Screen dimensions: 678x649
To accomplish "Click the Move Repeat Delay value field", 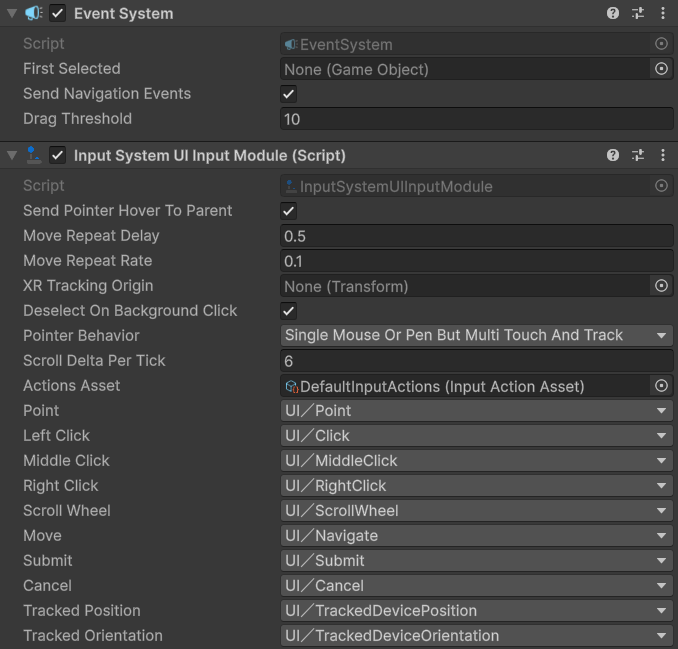I will 477,236.
